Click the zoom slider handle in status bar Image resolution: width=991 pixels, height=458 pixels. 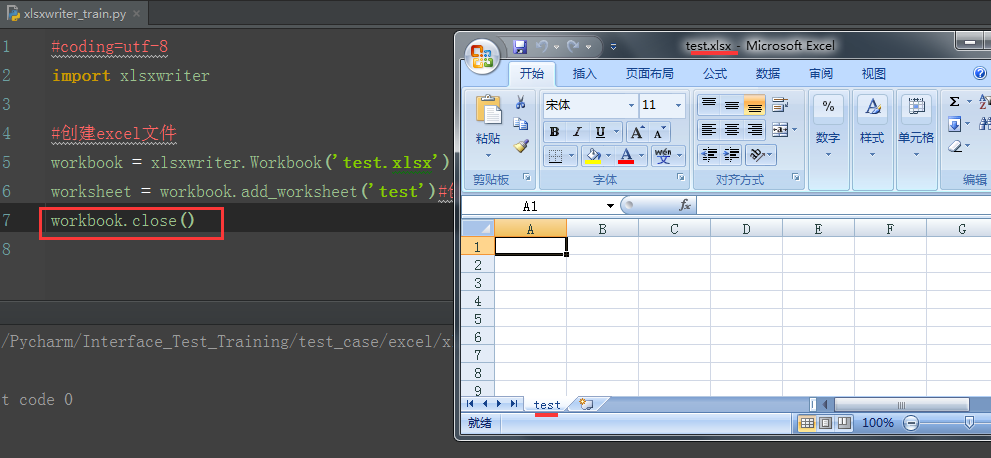969,423
